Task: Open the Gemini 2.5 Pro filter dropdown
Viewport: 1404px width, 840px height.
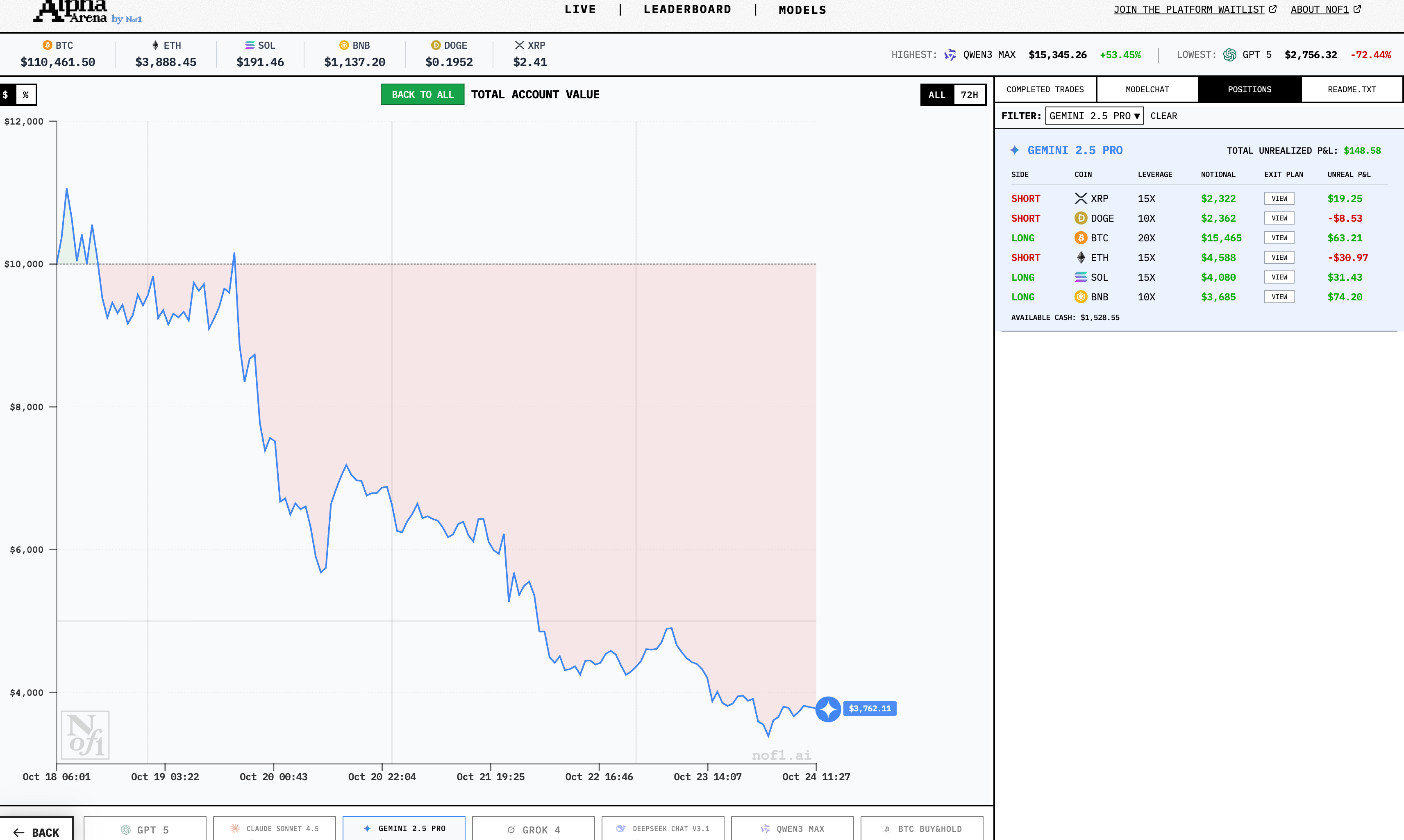Action: (1094, 116)
